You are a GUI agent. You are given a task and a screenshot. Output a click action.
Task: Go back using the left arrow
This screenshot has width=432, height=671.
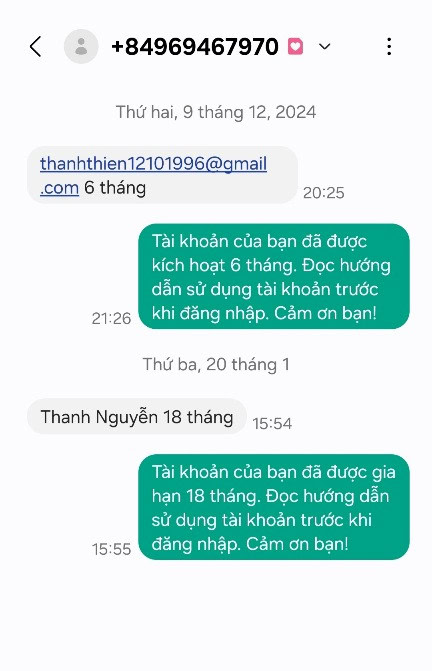tap(36, 46)
